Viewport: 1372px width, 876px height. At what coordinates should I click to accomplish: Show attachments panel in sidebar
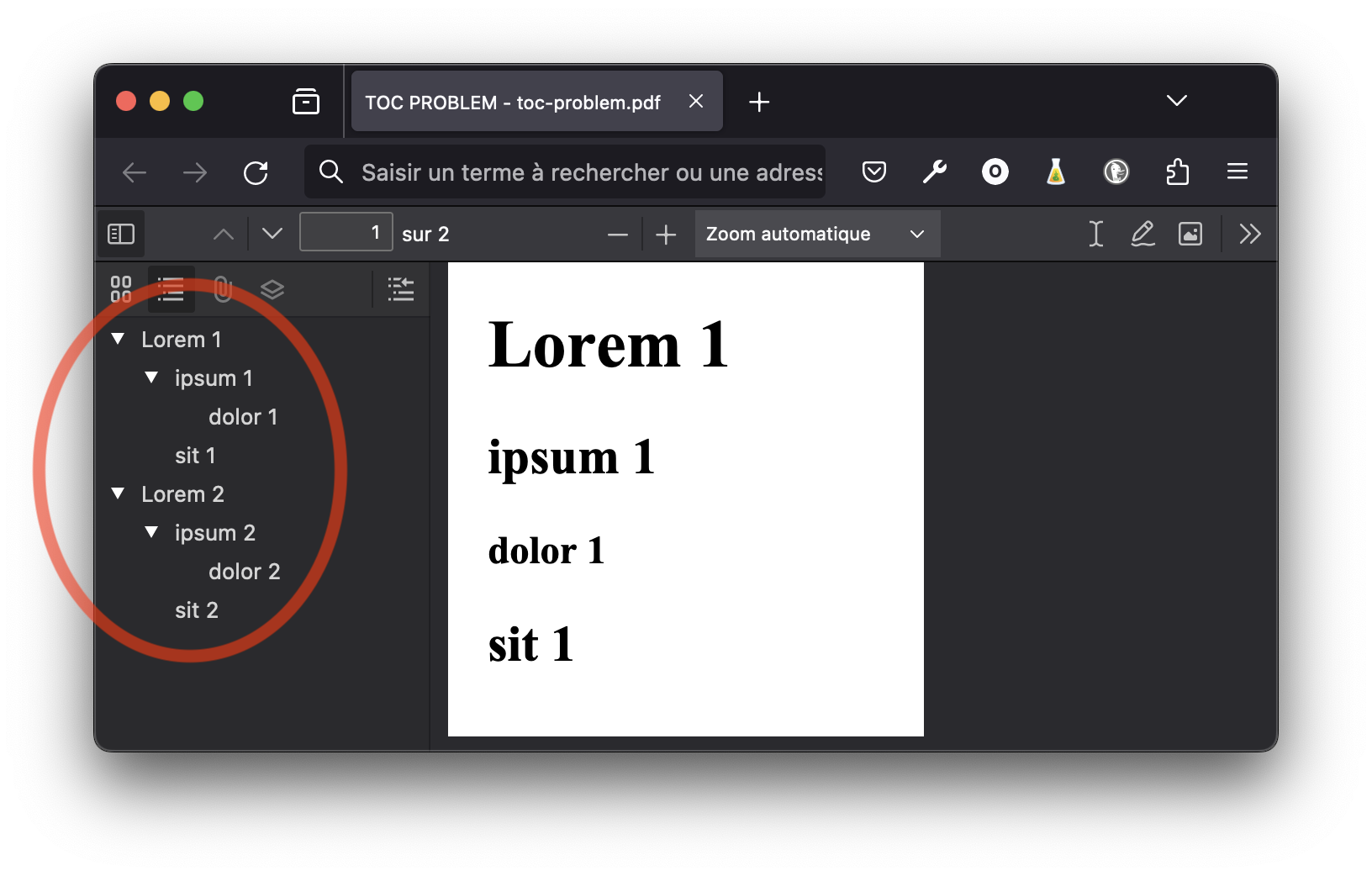pyautogui.click(x=223, y=289)
